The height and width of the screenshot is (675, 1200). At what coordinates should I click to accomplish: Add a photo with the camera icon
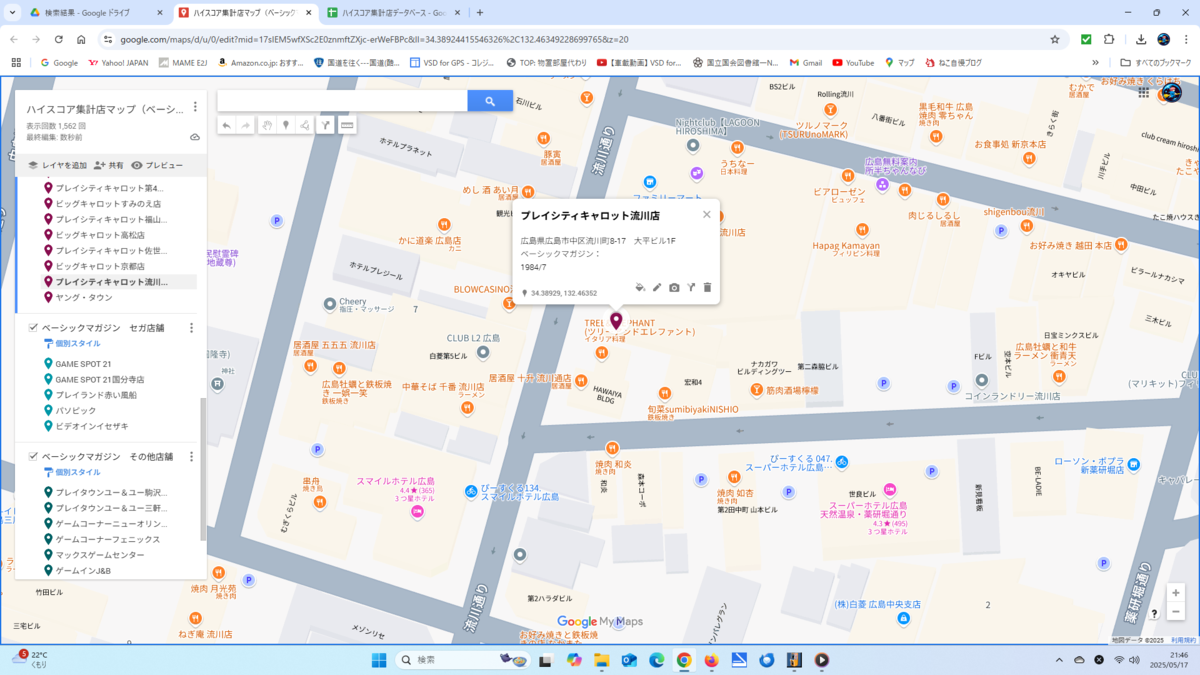(674, 288)
